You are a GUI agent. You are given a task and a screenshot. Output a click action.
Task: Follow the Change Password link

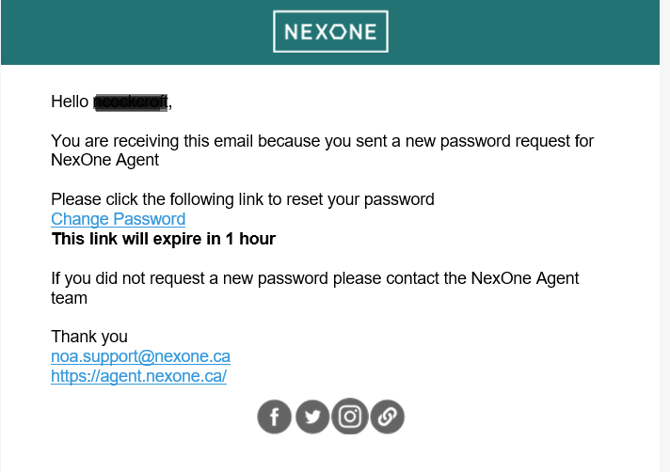(118, 219)
